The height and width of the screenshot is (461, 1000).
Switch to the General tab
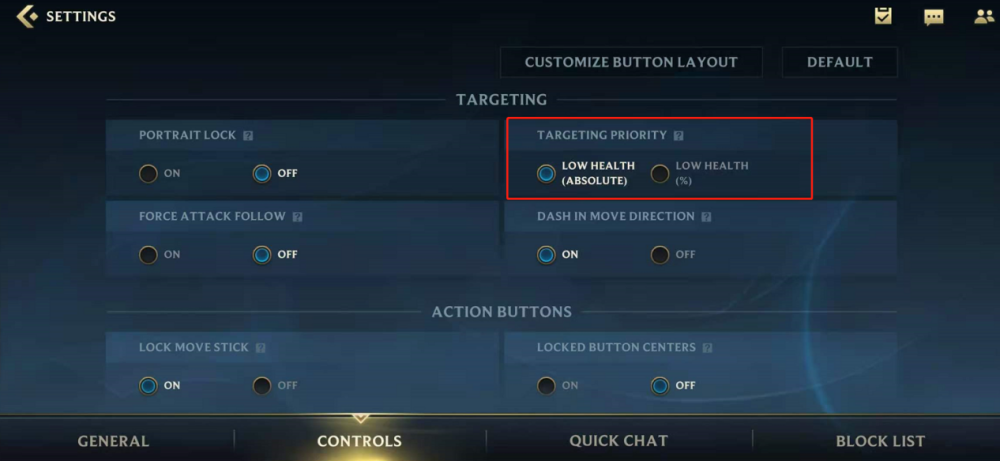point(114,441)
